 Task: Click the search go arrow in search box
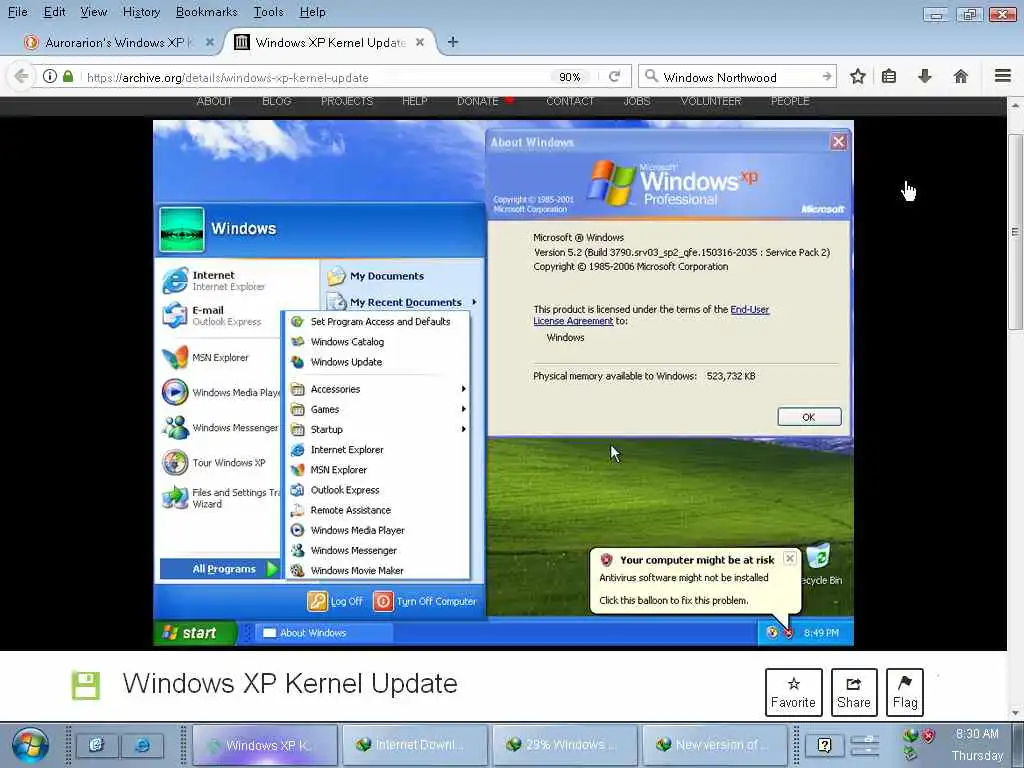(x=827, y=76)
